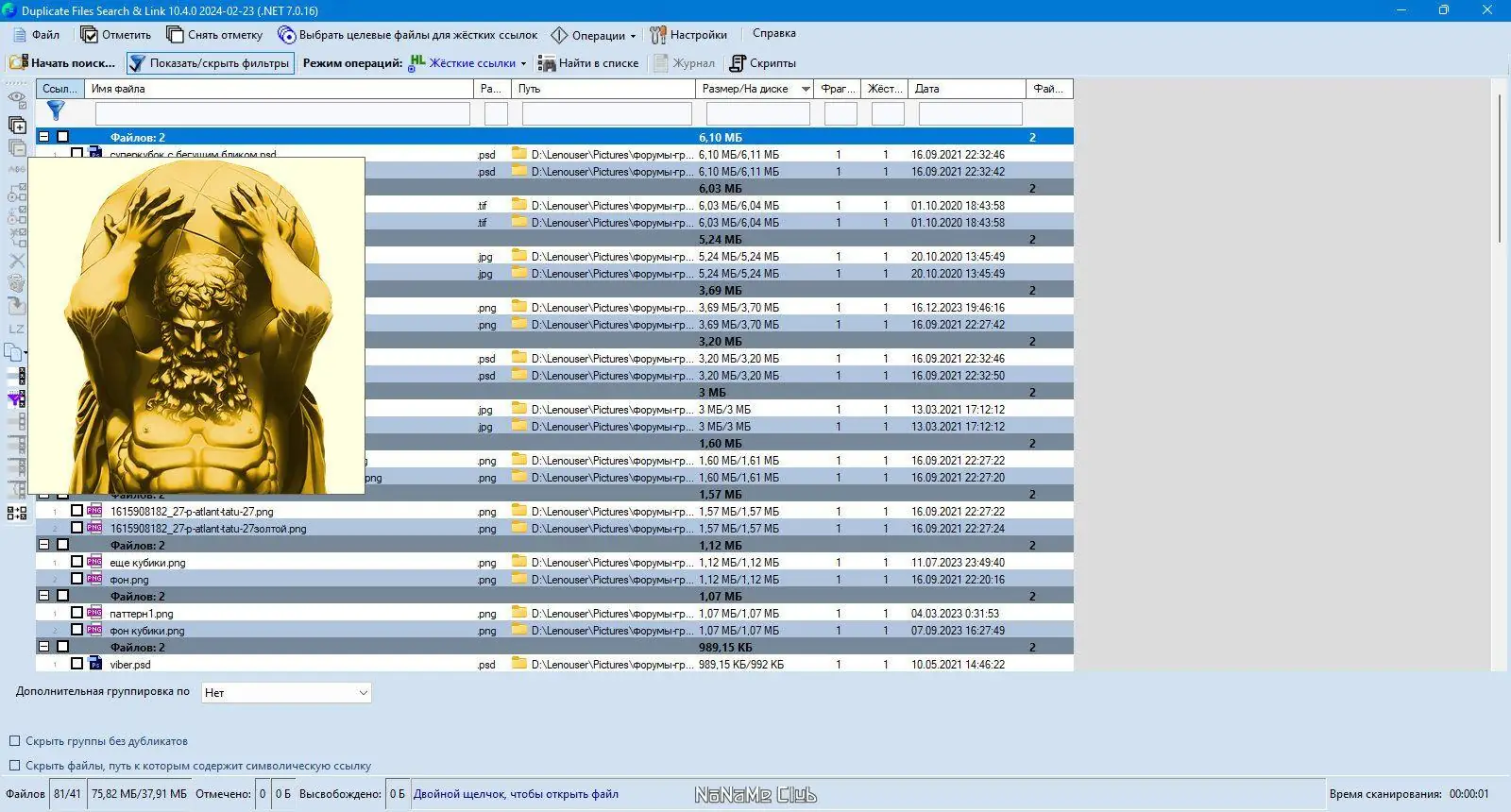Click Снять отметку to unmark files
Screen dimensions: 1511x812
pyautogui.click(x=215, y=35)
